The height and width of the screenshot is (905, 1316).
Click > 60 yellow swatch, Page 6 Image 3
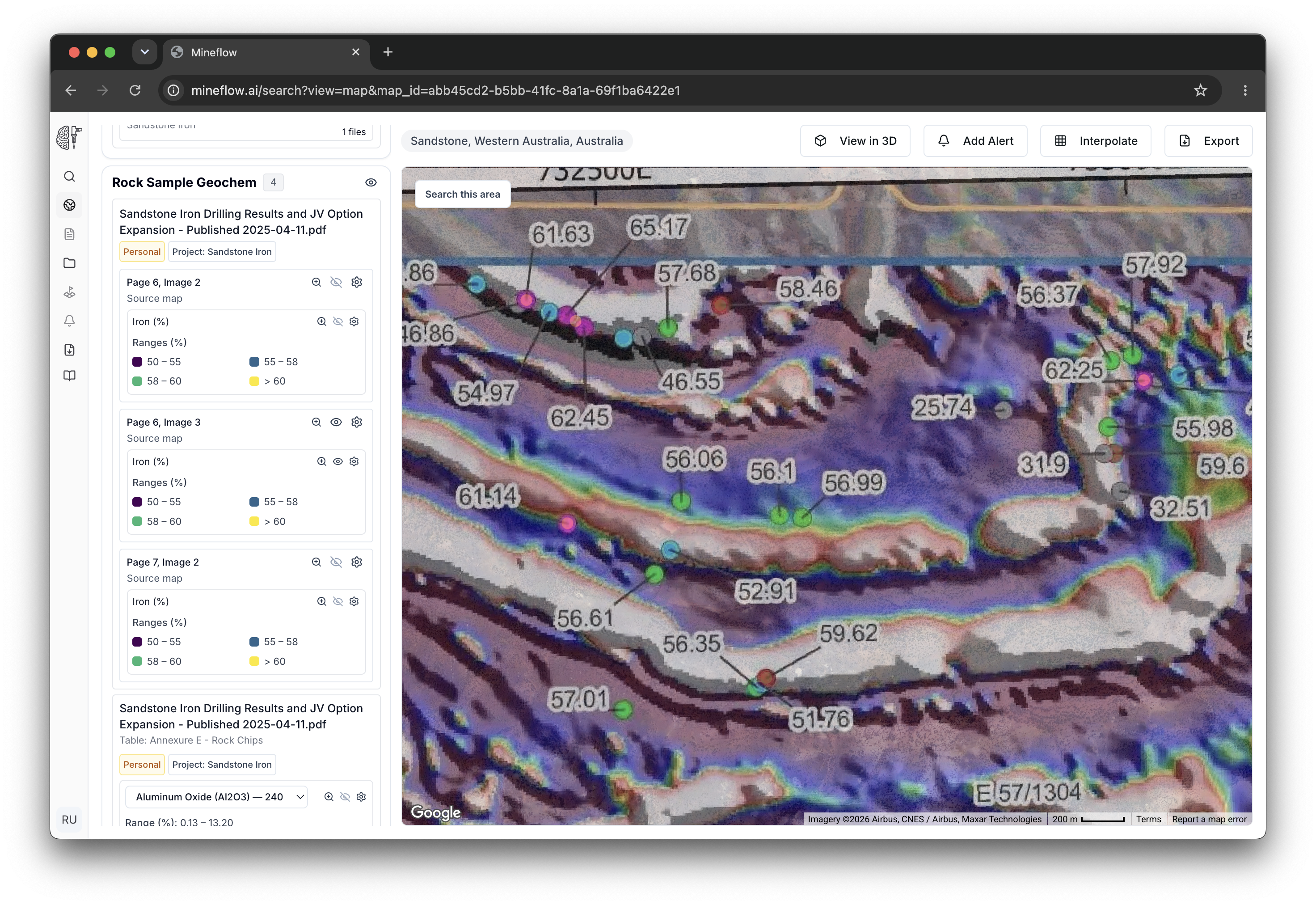click(254, 522)
